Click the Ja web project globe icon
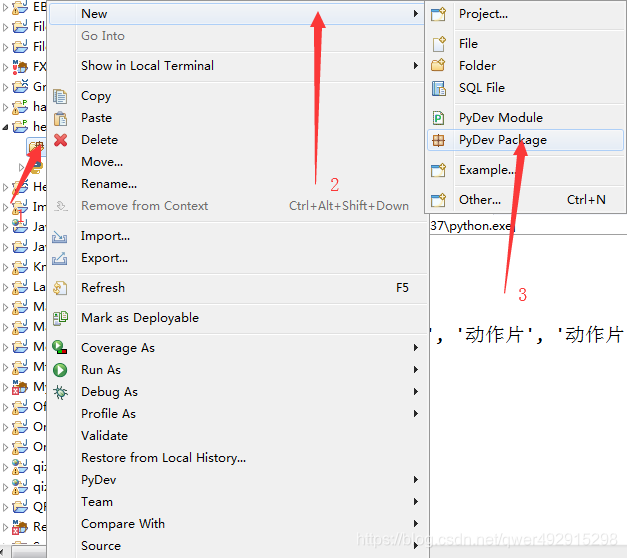Viewport: 627px width, 558px height. 20,226
